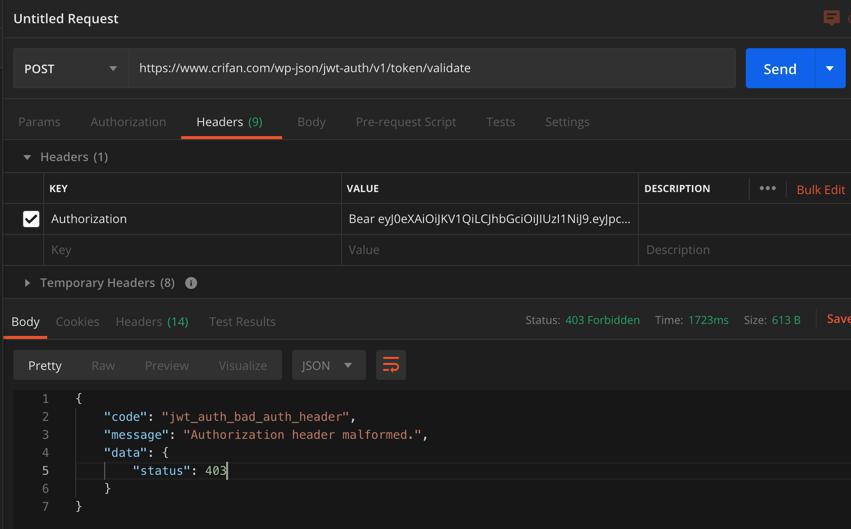The image size is (851, 529).
Task: Uncheck the Authorization header checkbox
Action: [x=31, y=219]
